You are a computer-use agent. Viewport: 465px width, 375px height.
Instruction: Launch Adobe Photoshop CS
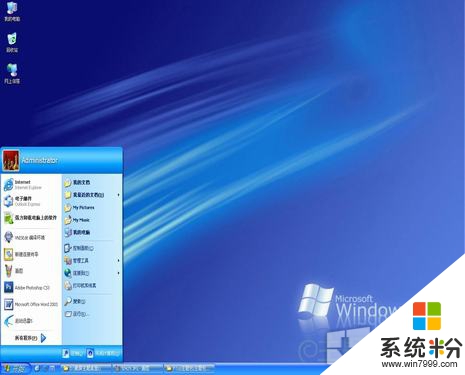(31, 287)
